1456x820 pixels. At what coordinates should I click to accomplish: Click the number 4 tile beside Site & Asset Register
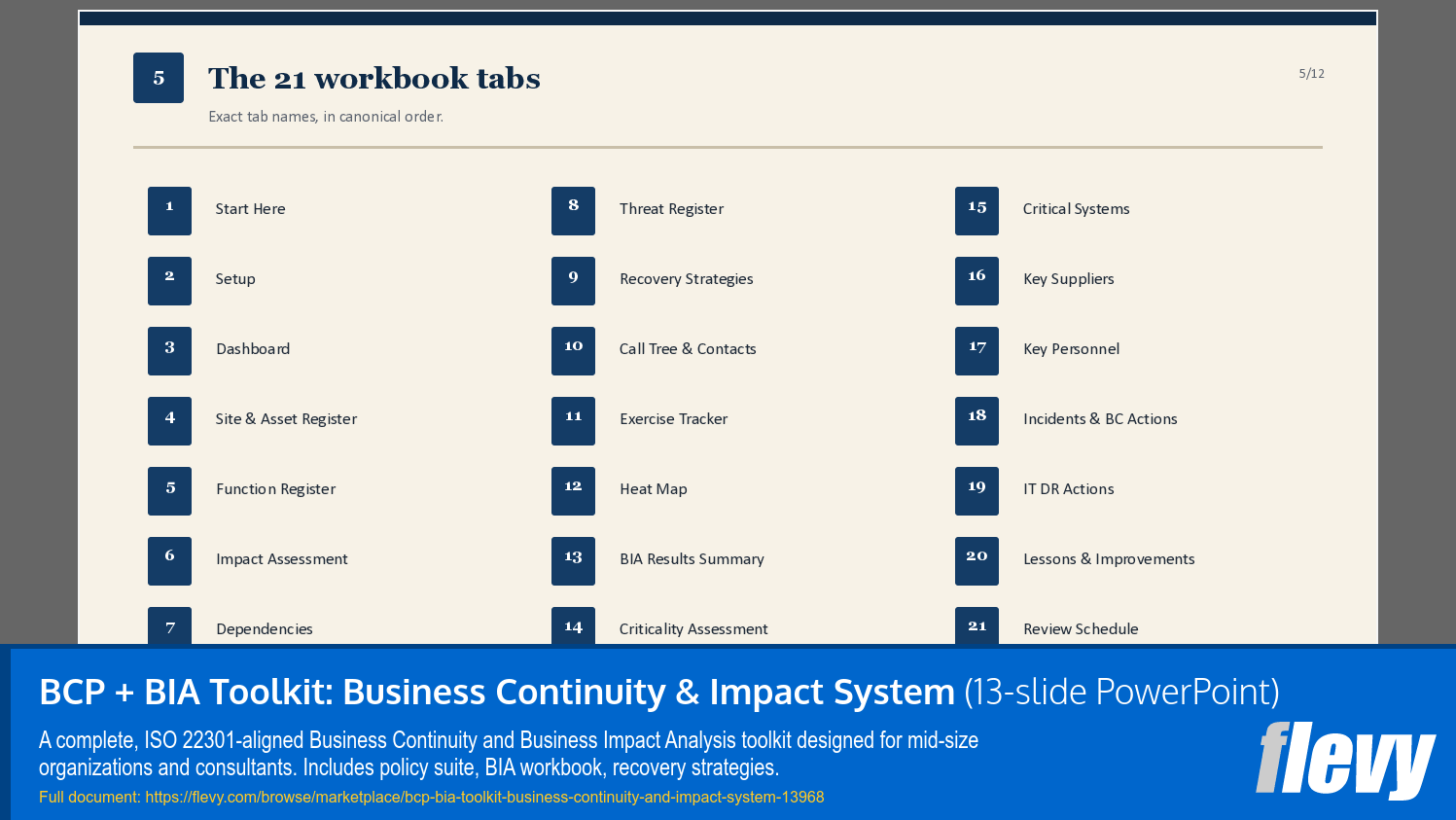coord(169,421)
